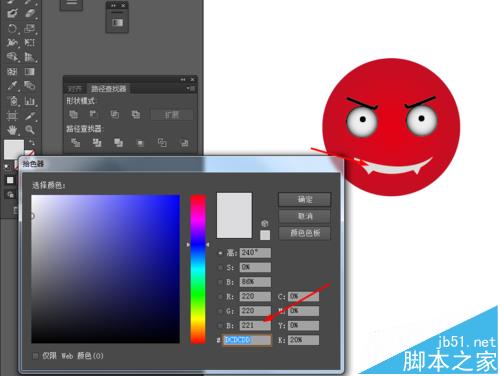500x376 pixels.
Task: Click the K value field showing 20%
Action: 303,340
